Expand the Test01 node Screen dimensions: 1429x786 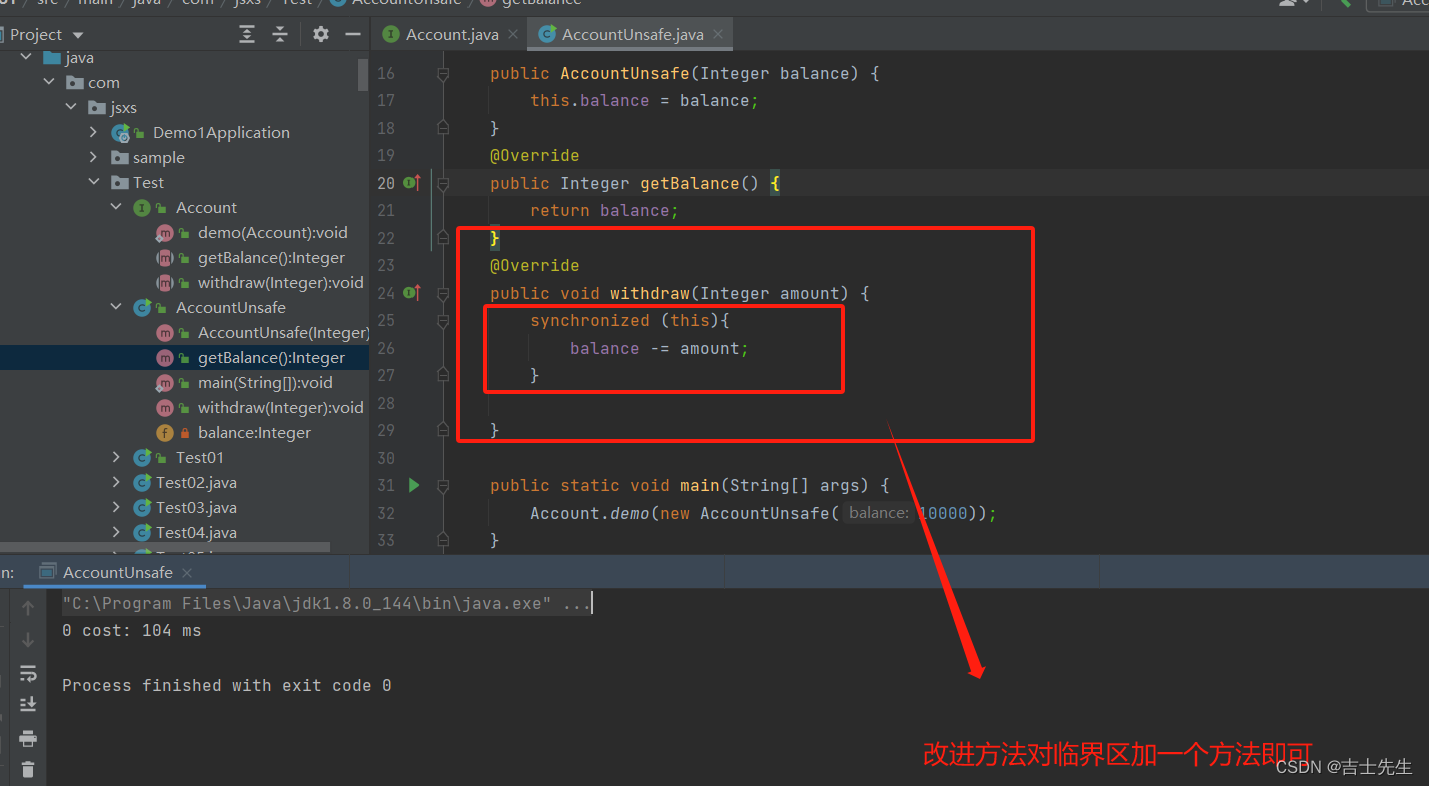tap(117, 457)
